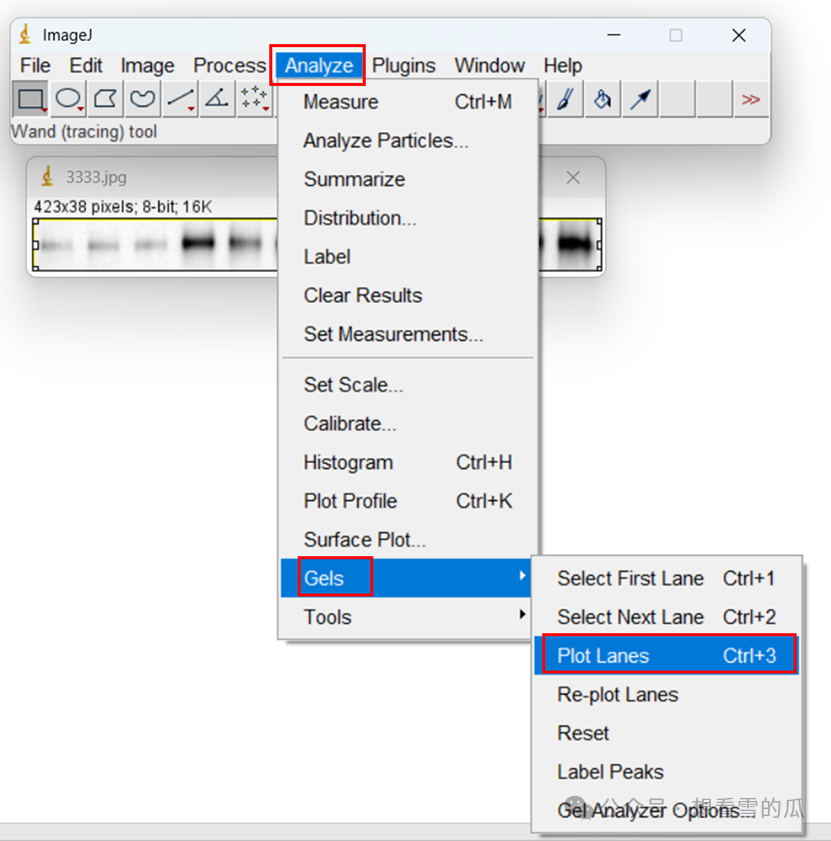Click Plot Lanes in Gels submenu

coord(666,655)
